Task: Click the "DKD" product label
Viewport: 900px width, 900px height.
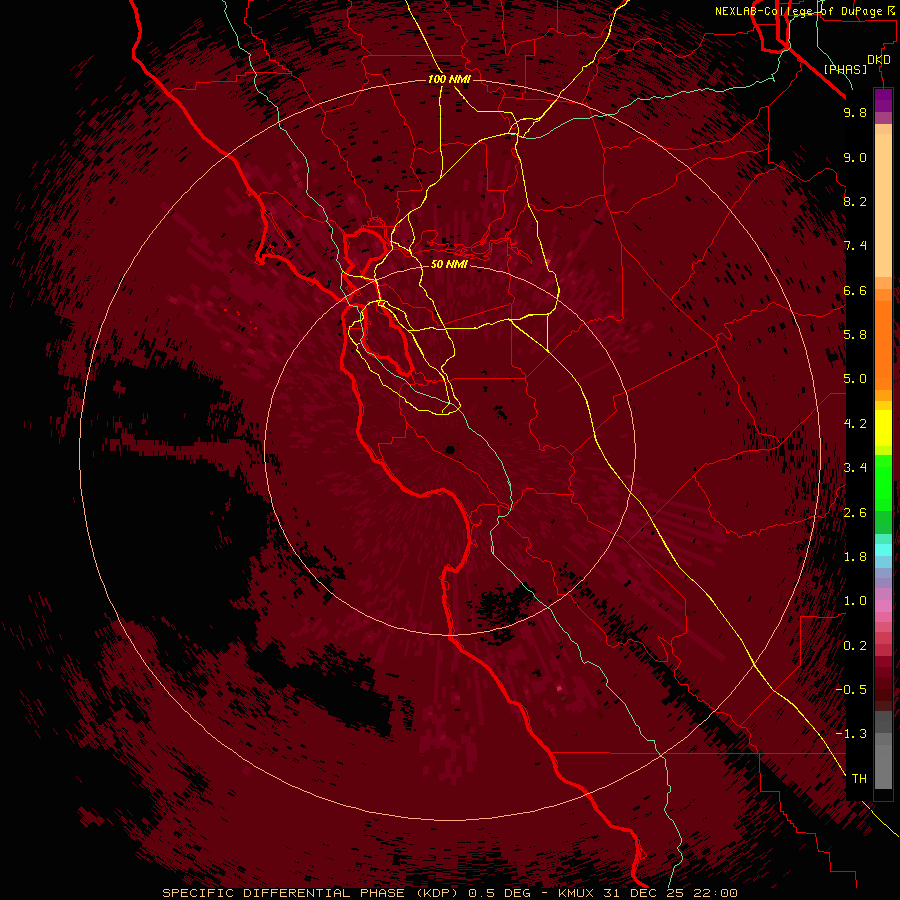Action: pos(879,59)
